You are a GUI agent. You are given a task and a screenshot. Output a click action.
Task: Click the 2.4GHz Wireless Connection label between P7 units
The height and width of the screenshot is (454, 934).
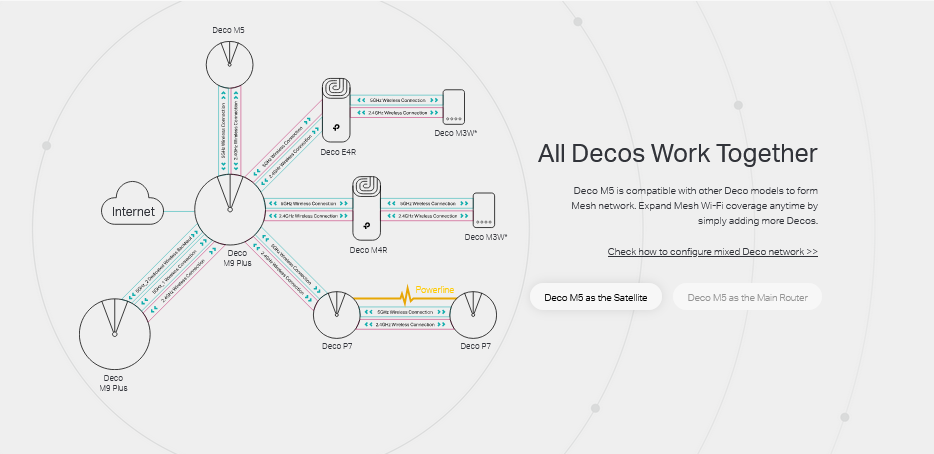[x=405, y=324]
